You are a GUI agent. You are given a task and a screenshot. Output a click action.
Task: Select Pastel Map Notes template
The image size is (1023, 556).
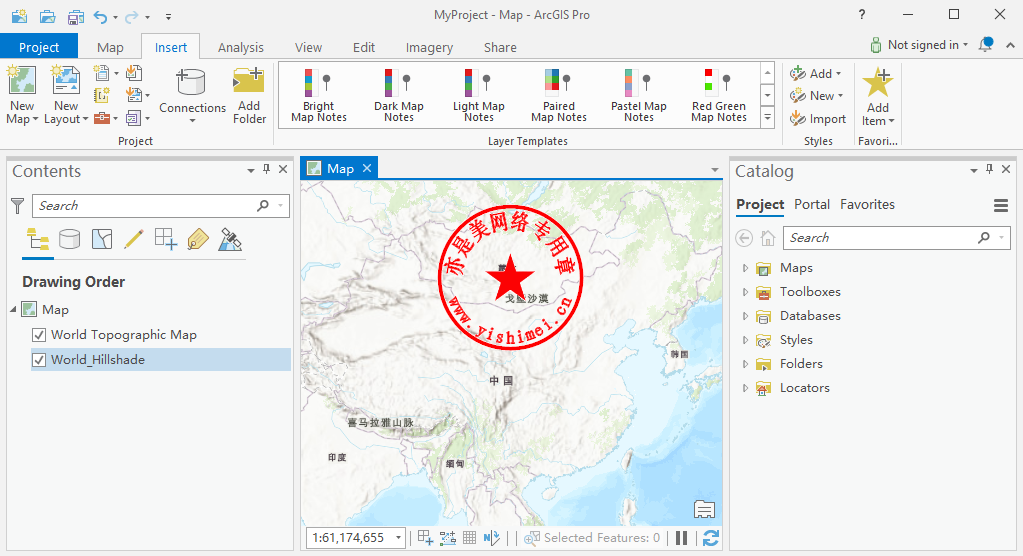639,95
